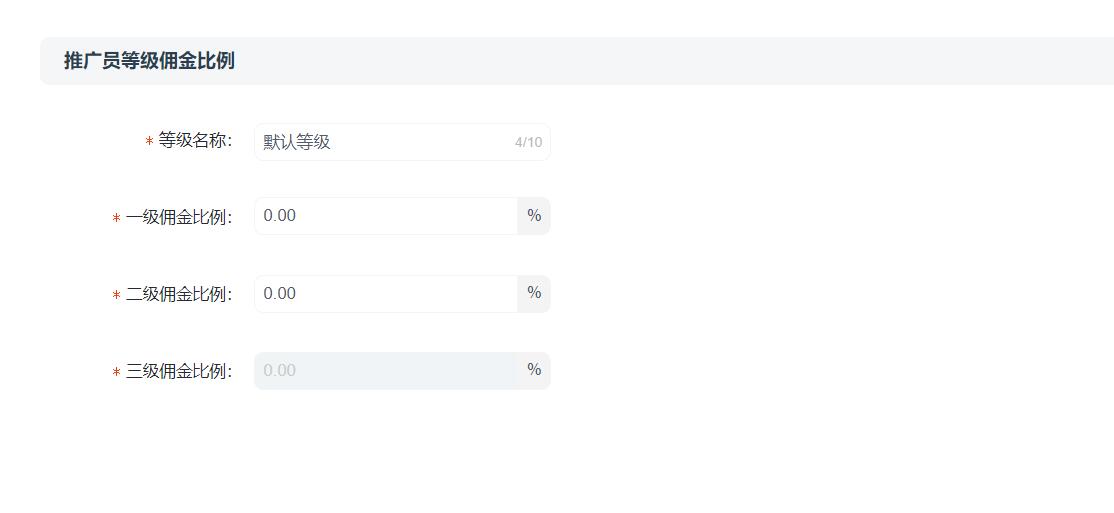Click the disabled 三级佣金比例 input field
This screenshot has width=1114, height=513.
386,371
